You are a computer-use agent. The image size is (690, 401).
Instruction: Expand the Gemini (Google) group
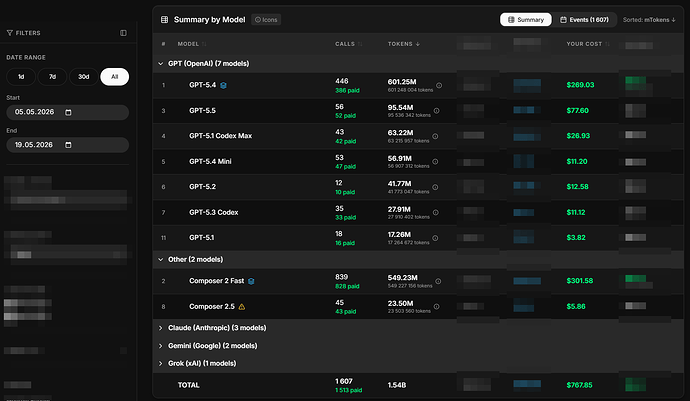(161, 346)
